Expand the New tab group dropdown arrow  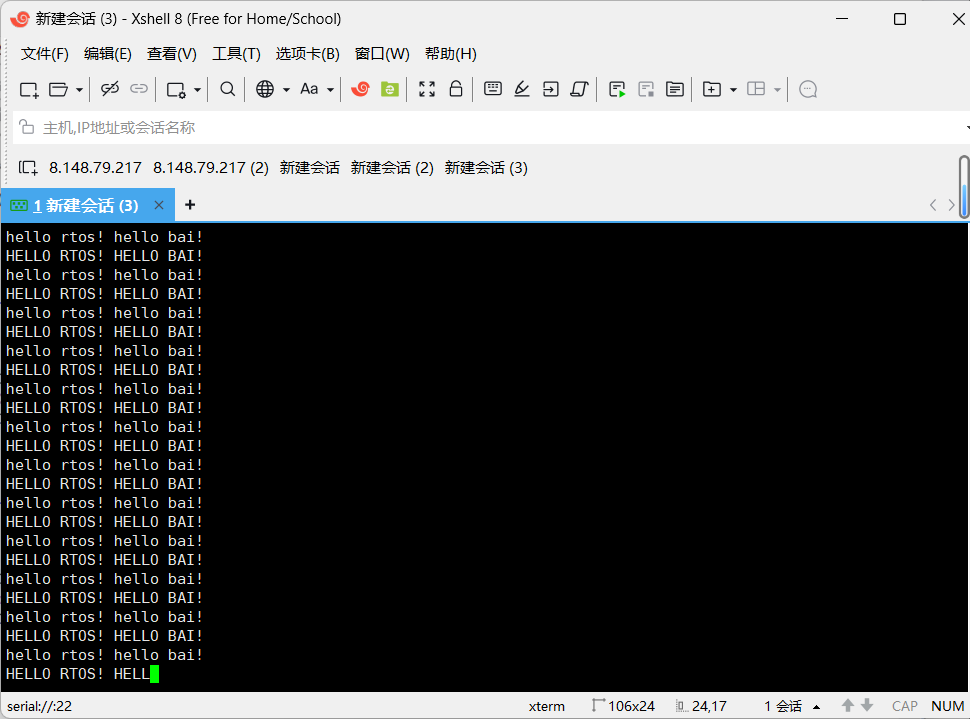[733, 90]
